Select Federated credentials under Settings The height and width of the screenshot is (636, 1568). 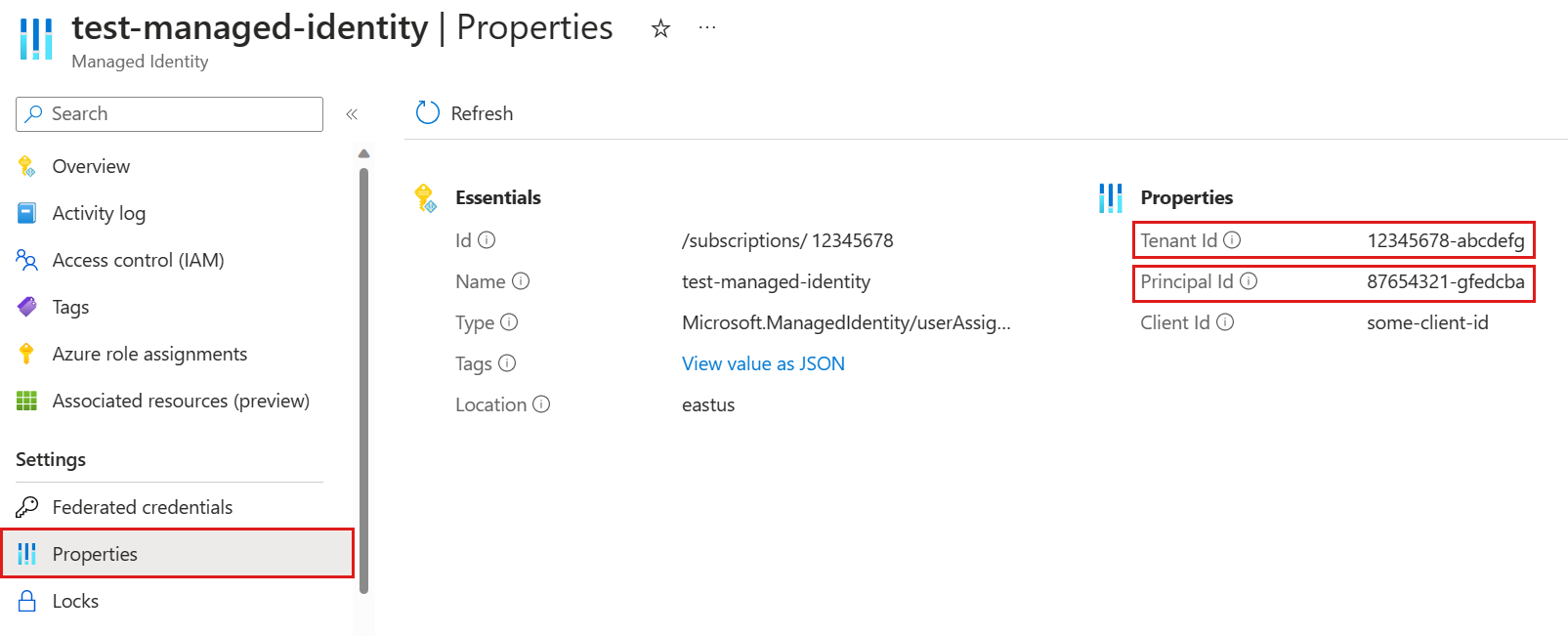click(143, 507)
